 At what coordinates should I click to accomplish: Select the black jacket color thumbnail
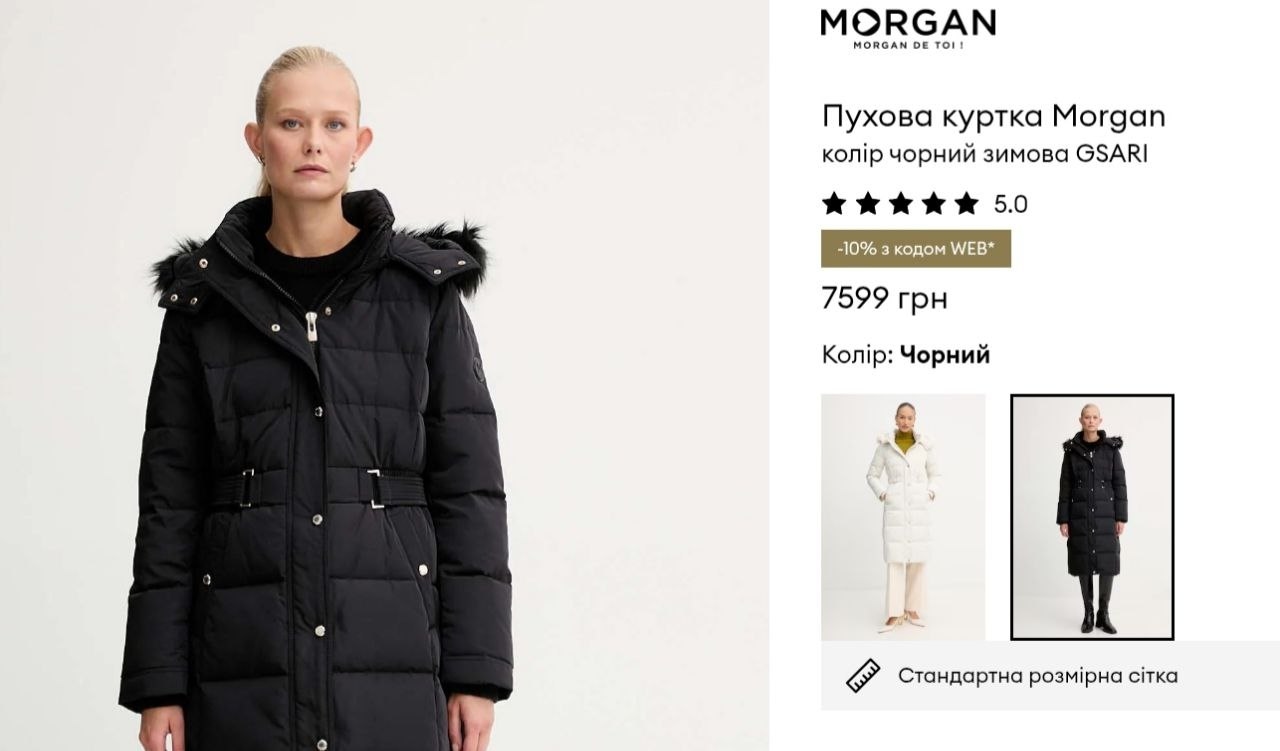[1092, 517]
